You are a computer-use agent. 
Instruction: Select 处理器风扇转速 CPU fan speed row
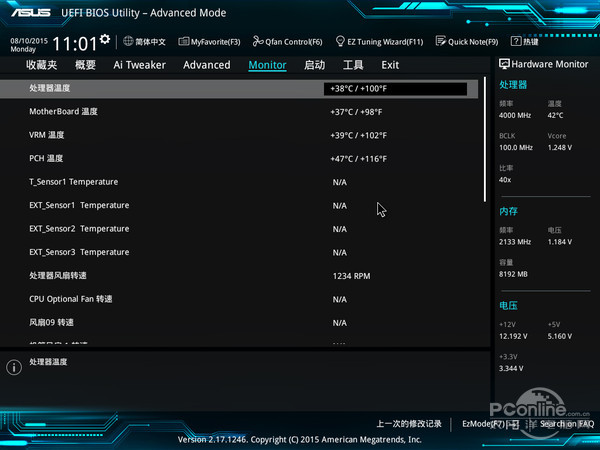tap(239, 276)
